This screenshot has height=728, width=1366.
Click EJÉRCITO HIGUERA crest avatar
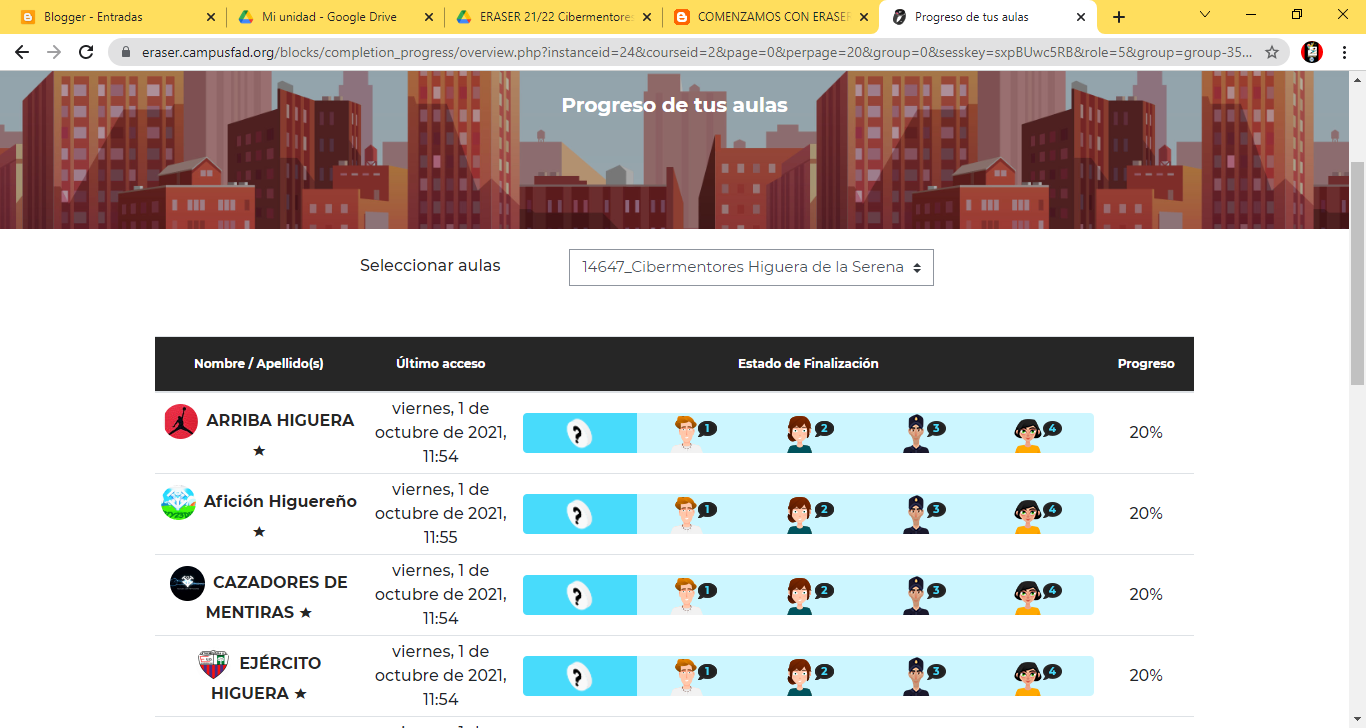(213, 664)
